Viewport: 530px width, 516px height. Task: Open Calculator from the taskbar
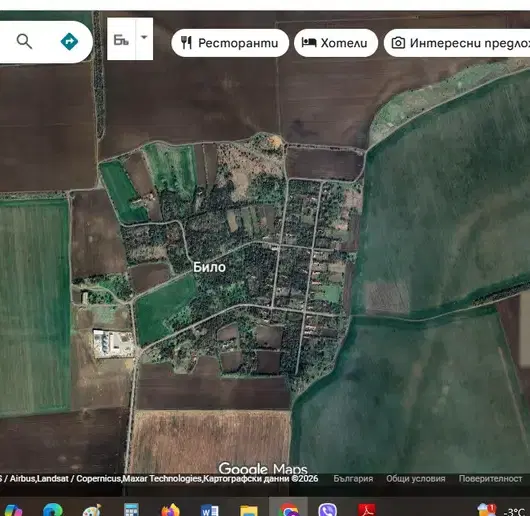[131, 510]
